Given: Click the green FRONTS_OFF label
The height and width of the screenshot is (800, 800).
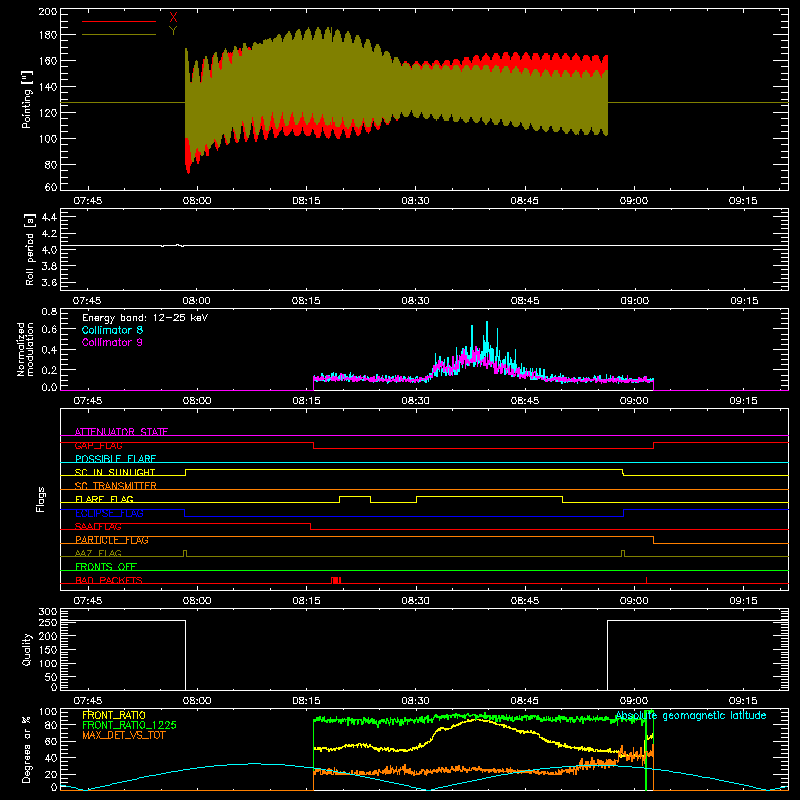Looking at the screenshot, I should [x=106, y=567].
